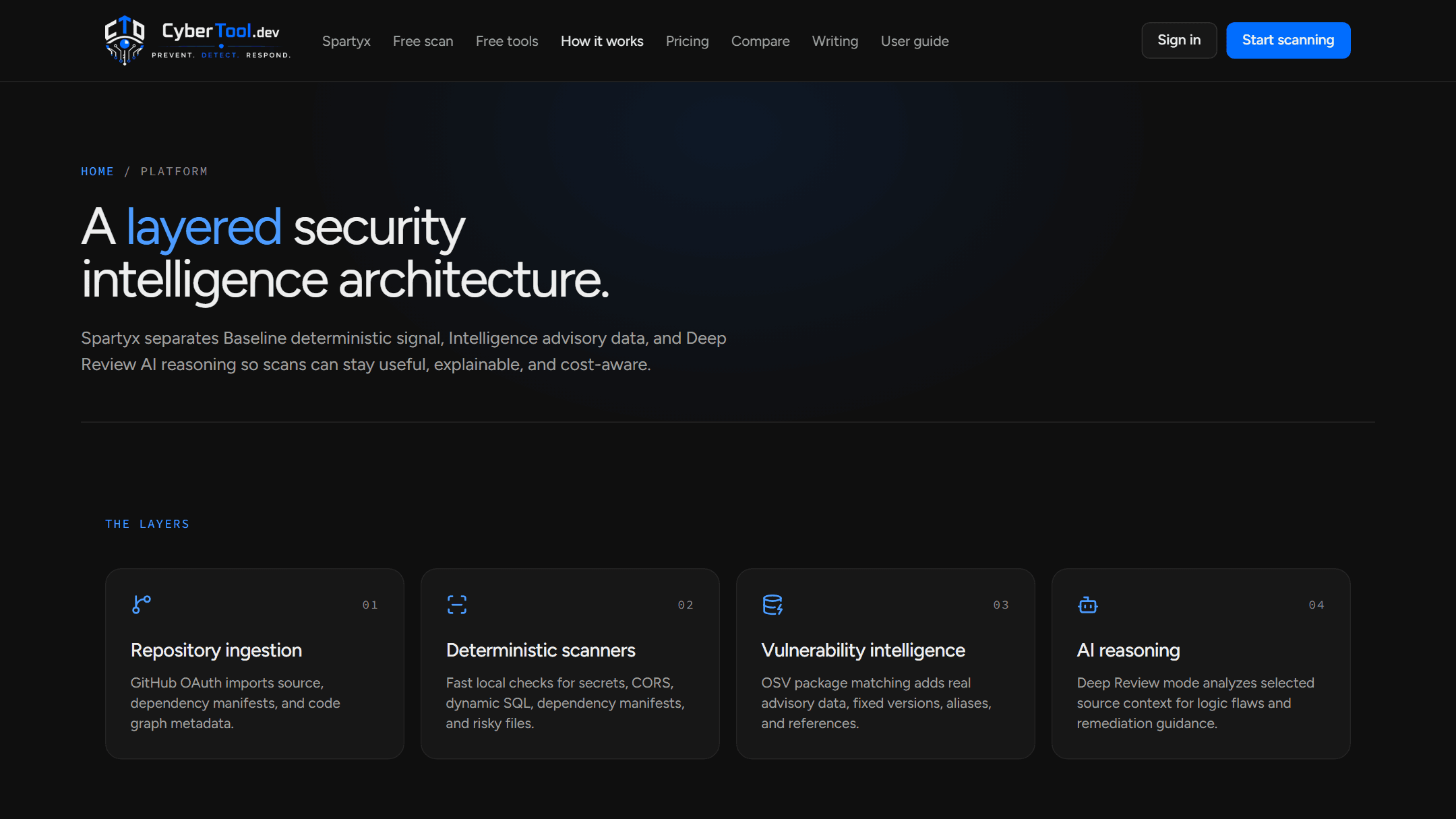Click the blue word layered in the headline
Image resolution: width=1456 pixels, height=819 pixels.
click(204, 228)
